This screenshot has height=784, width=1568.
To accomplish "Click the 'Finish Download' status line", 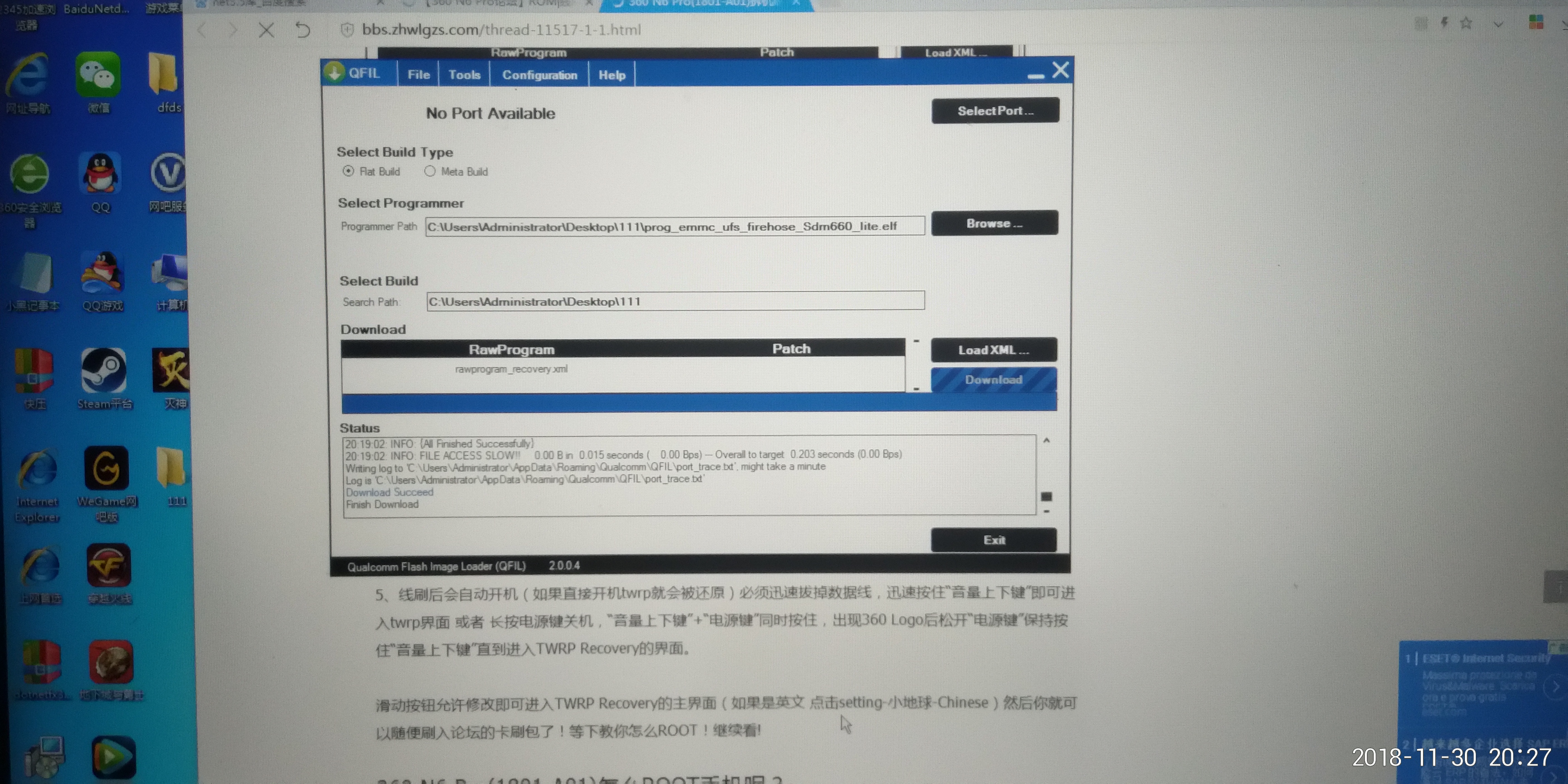I will click(382, 504).
